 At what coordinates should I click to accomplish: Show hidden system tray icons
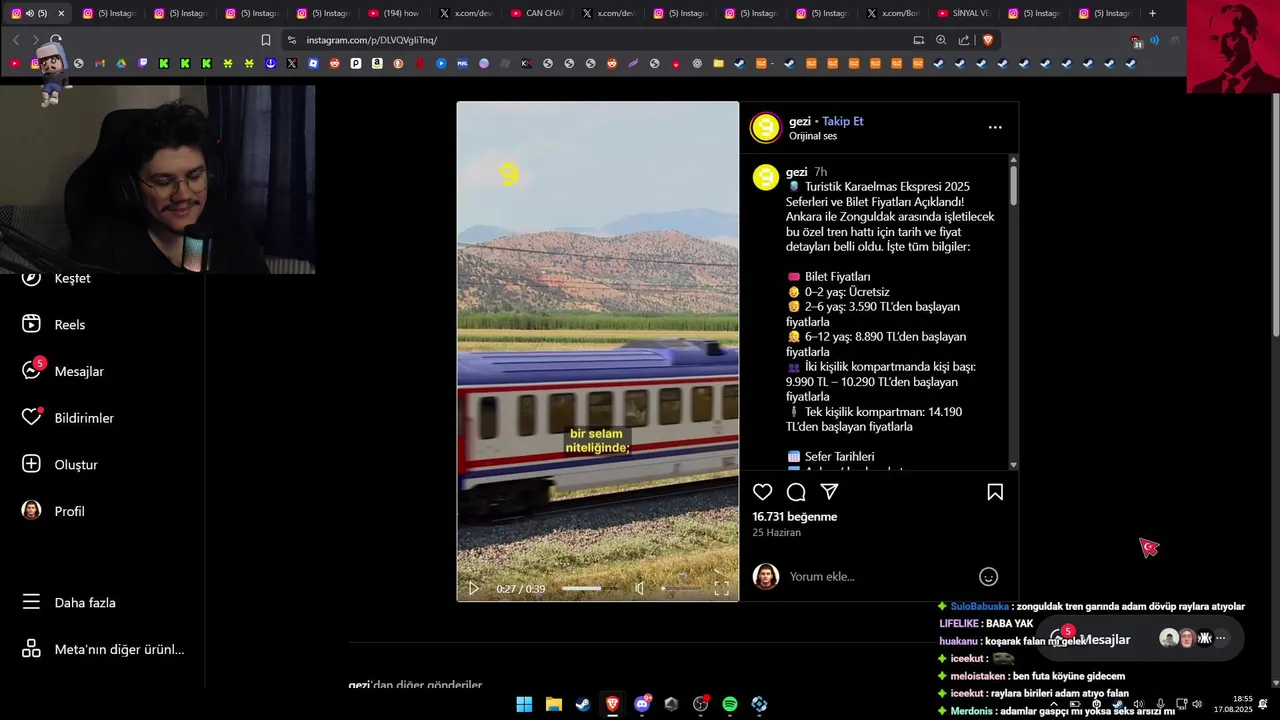(x=1054, y=704)
